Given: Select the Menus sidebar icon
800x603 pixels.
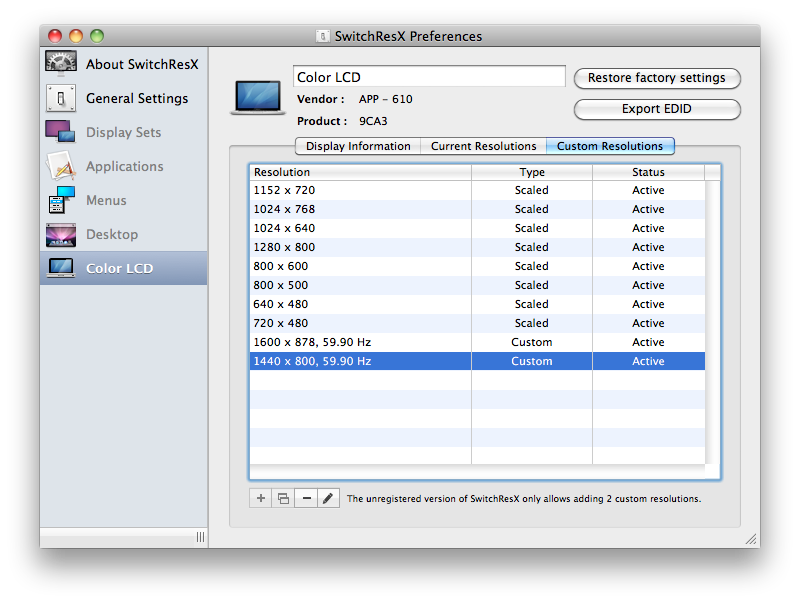Looking at the screenshot, I should pos(61,200).
